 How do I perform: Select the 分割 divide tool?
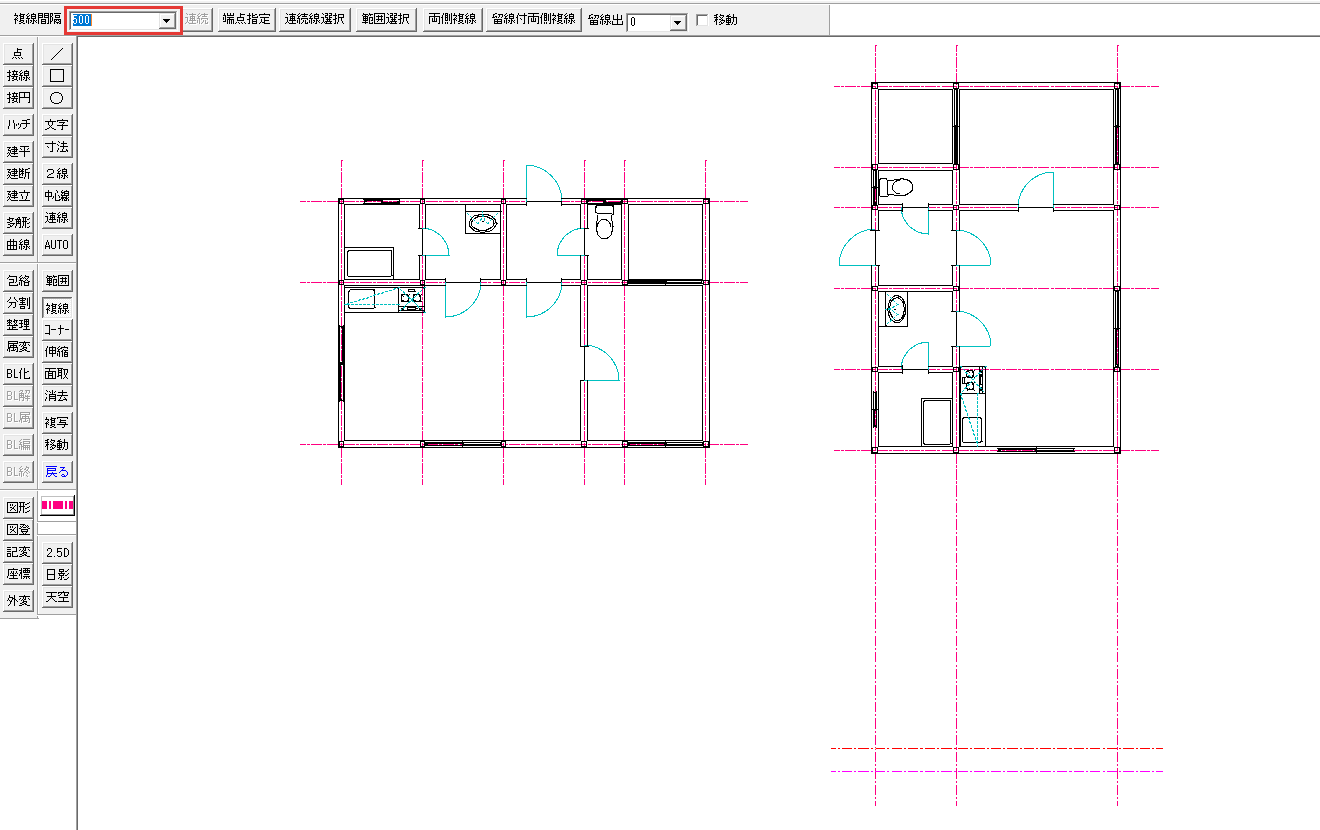click(18, 303)
